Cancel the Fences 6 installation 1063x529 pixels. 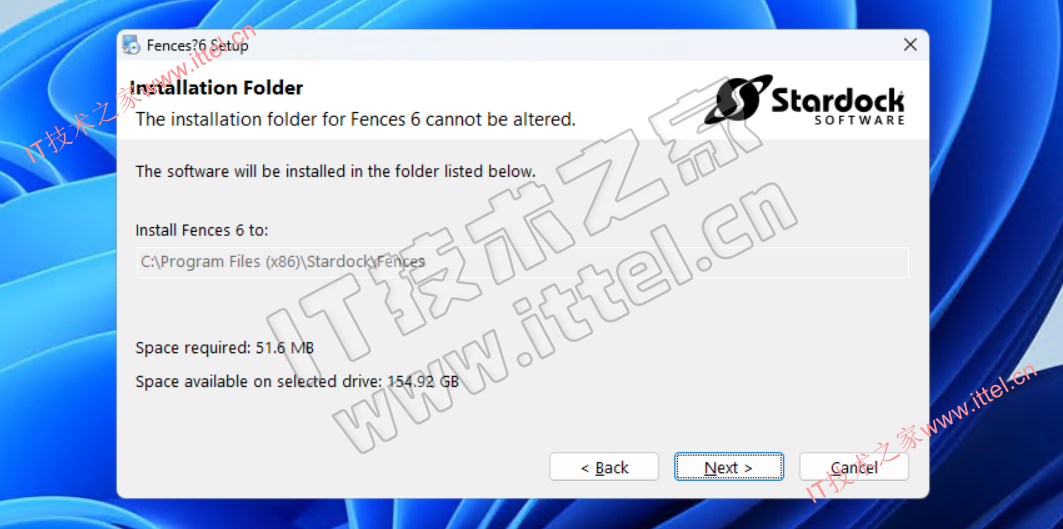pyautogui.click(x=854, y=467)
